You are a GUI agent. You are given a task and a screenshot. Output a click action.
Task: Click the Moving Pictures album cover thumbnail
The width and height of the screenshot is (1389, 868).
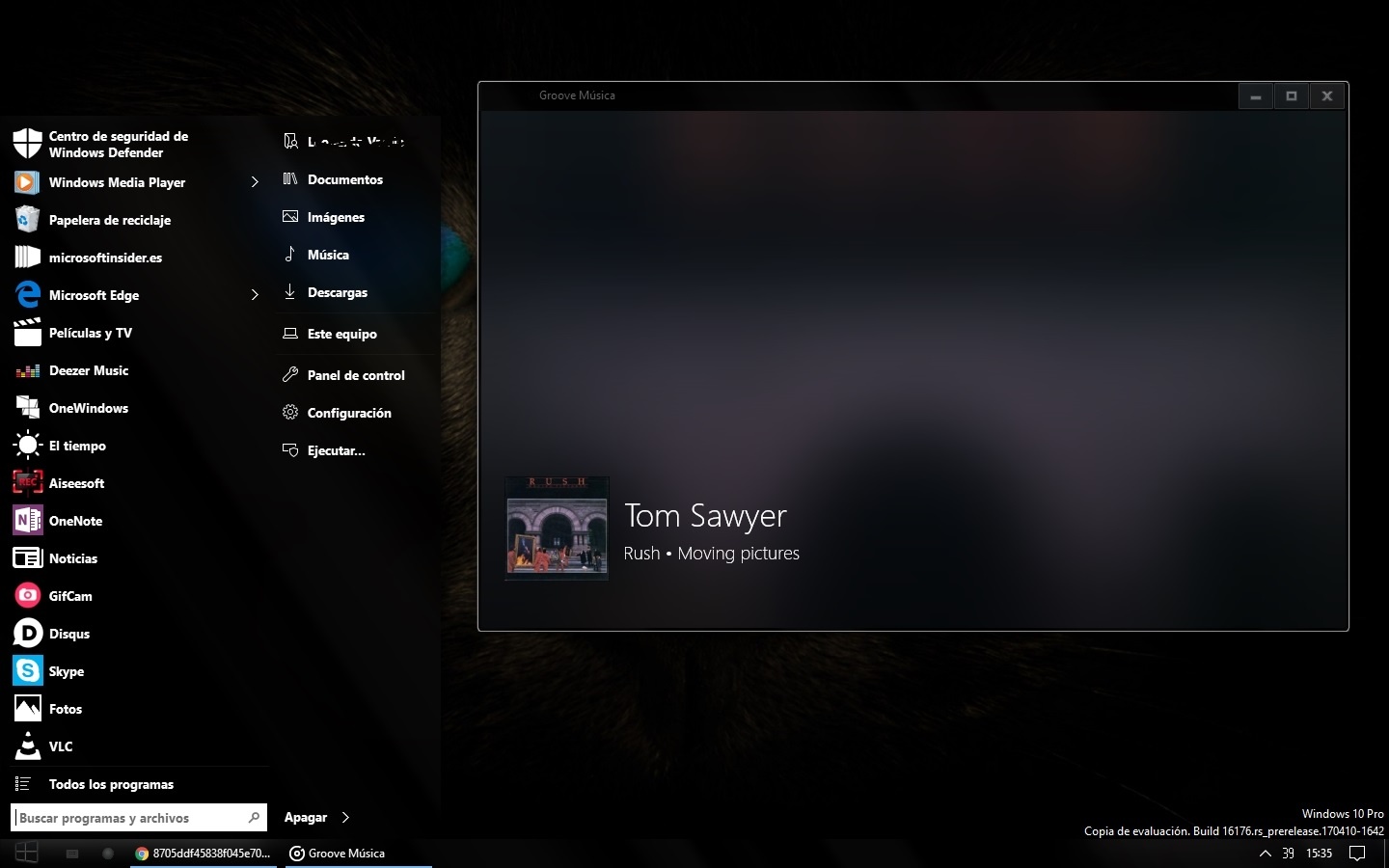(557, 528)
